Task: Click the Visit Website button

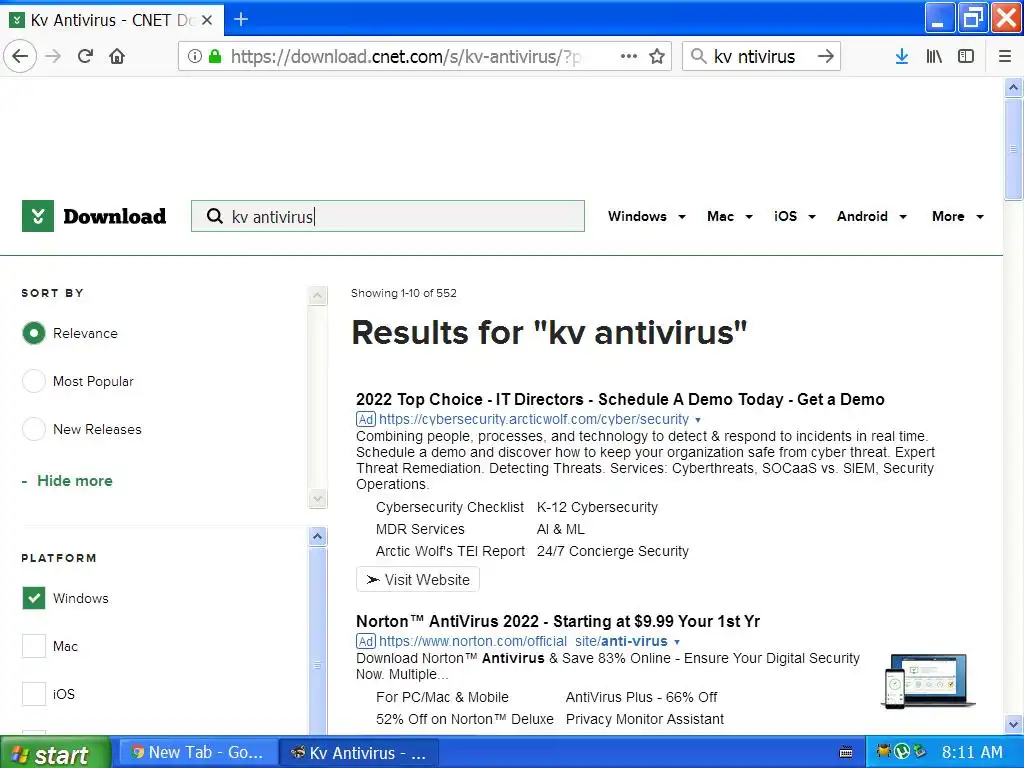Action: pos(418,580)
